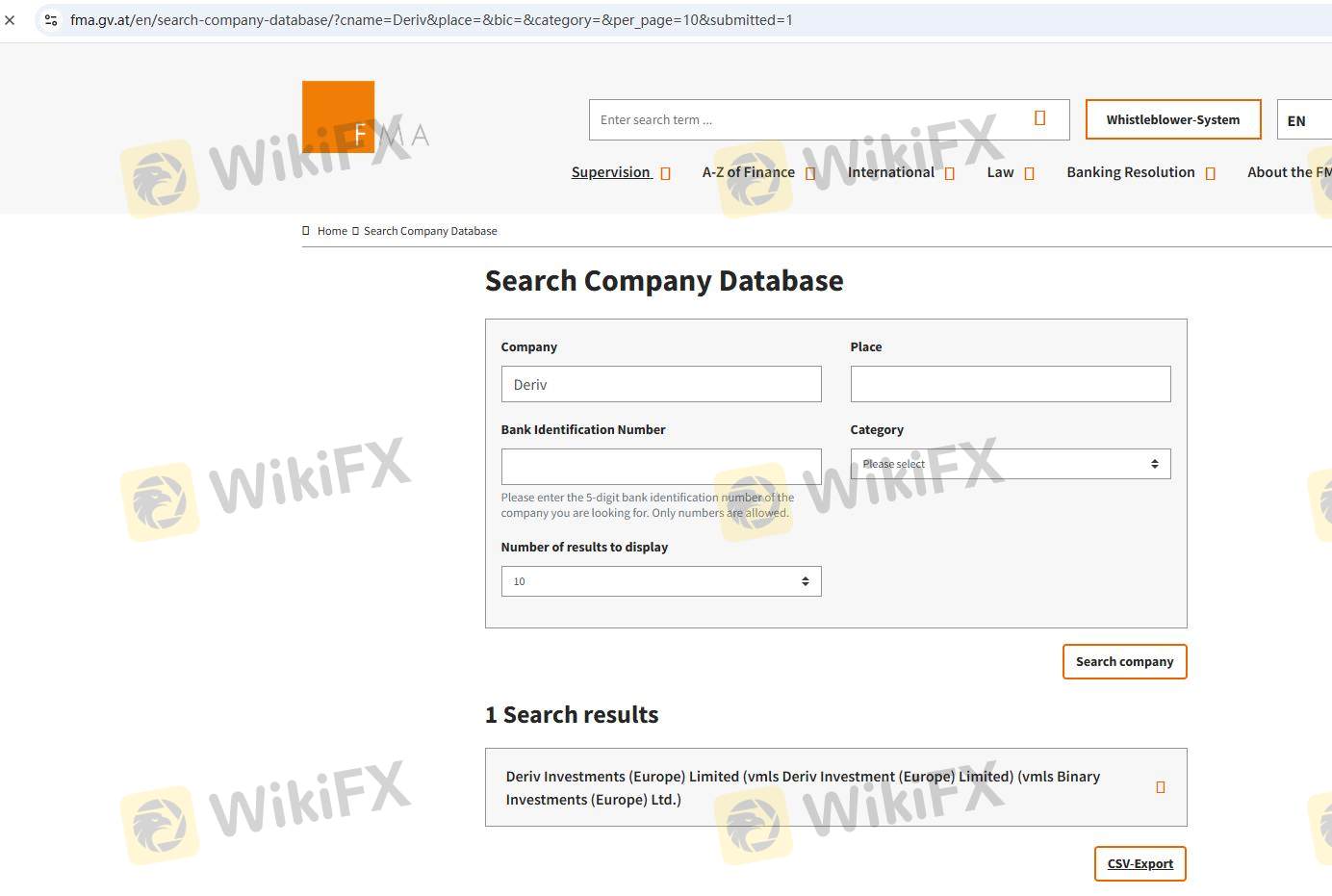Click the FMA orange logo

(x=339, y=117)
